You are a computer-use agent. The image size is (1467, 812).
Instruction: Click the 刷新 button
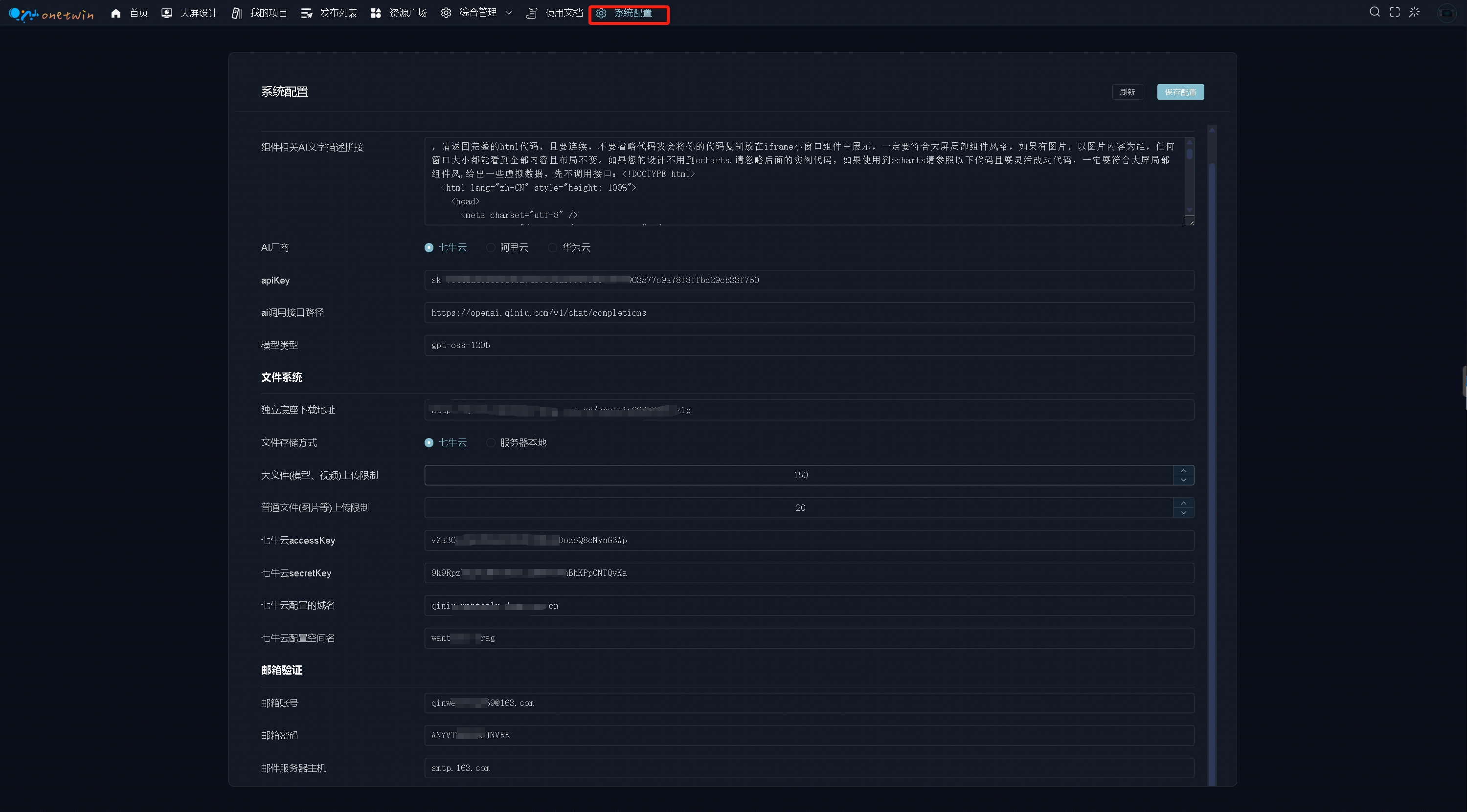(1127, 92)
